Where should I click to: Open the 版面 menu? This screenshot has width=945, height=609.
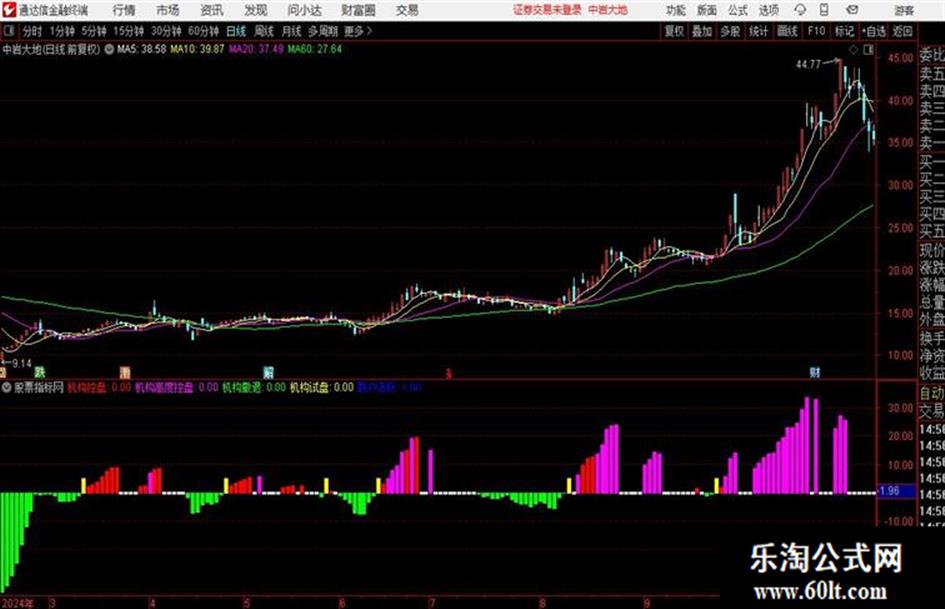pyautogui.click(x=706, y=10)
